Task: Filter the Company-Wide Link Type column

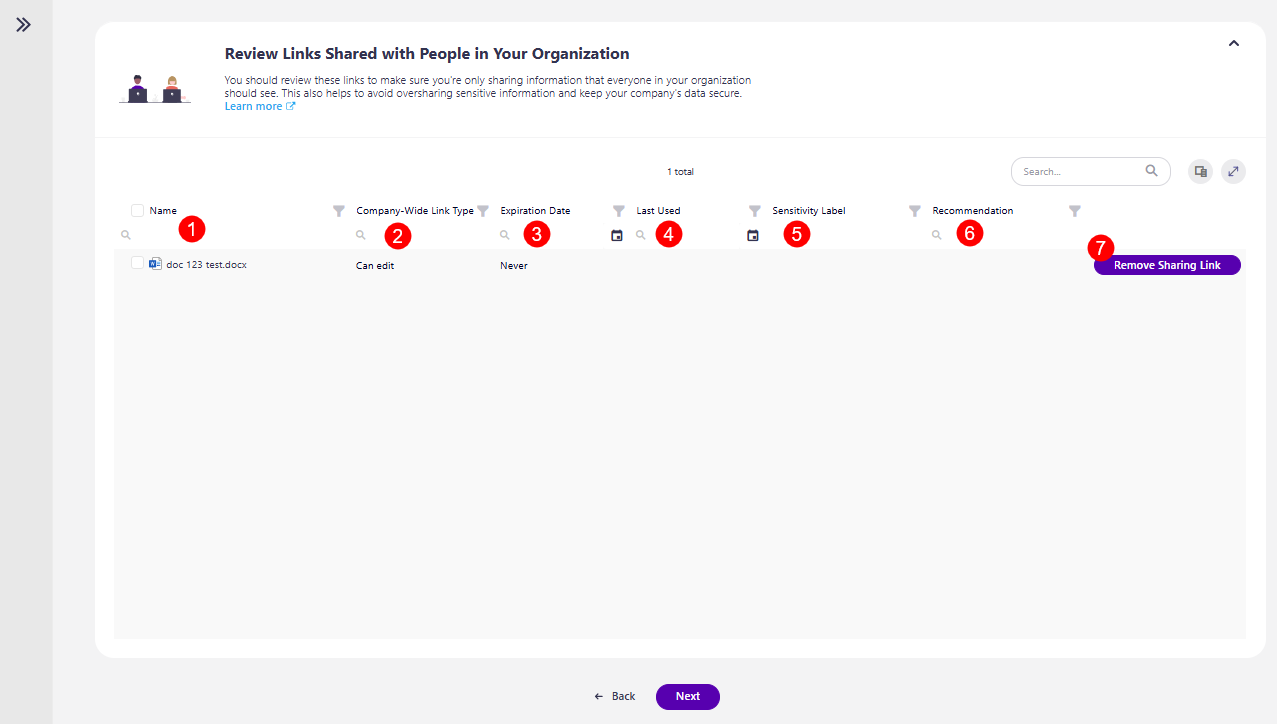Action: (482, 210)
